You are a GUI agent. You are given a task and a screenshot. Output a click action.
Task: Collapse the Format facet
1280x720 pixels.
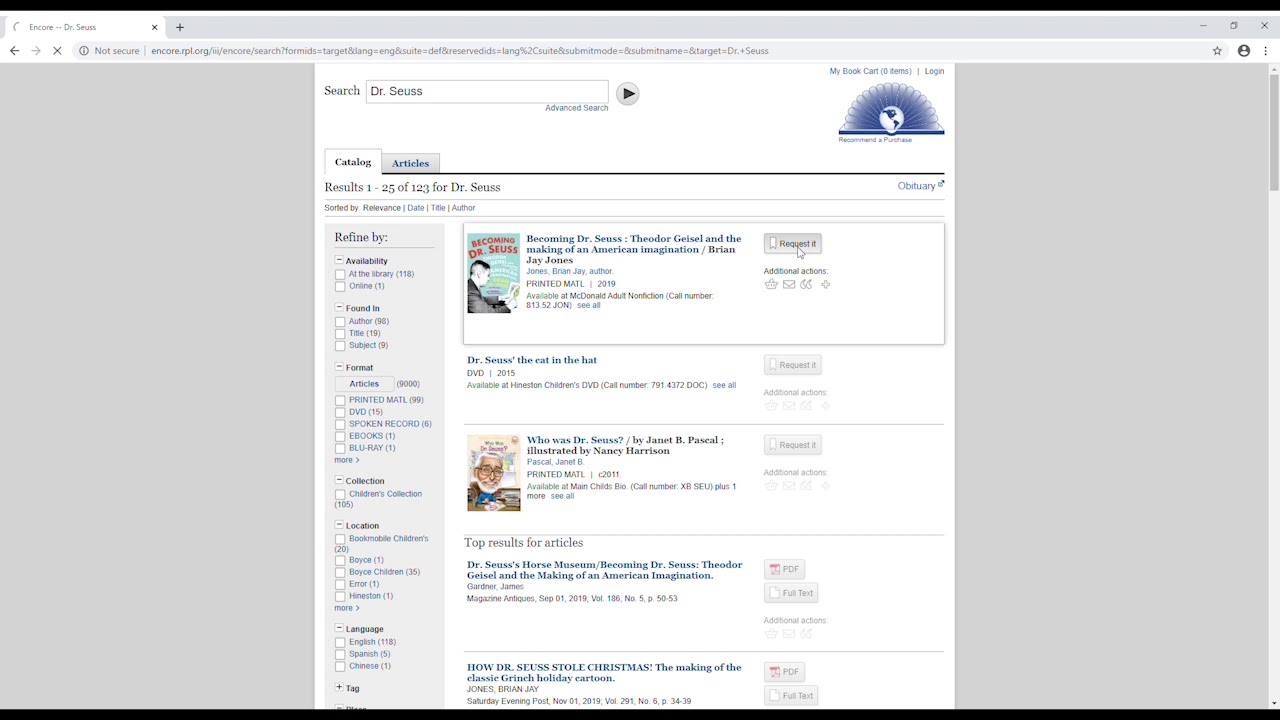point(339,367)
